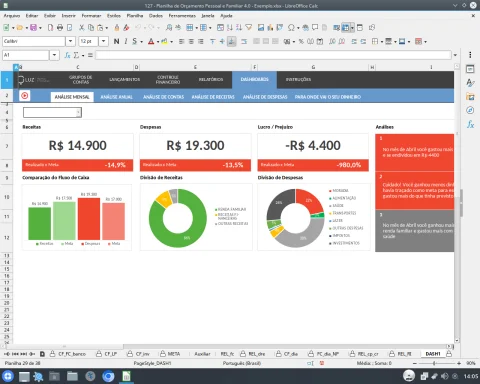
Task: Click the AutoFilter funnel icon
Action: point(249,28)
